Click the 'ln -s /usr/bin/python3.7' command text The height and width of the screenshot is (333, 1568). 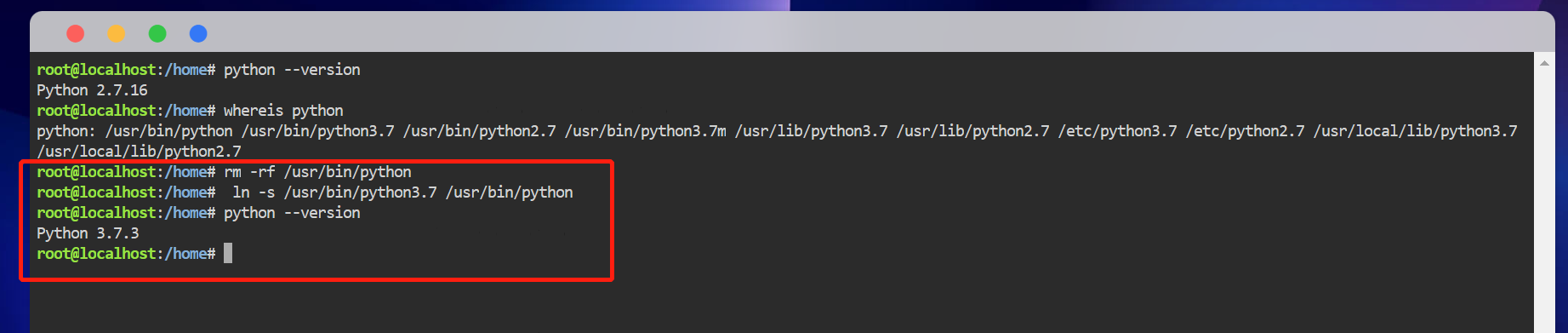coord(334,192)
